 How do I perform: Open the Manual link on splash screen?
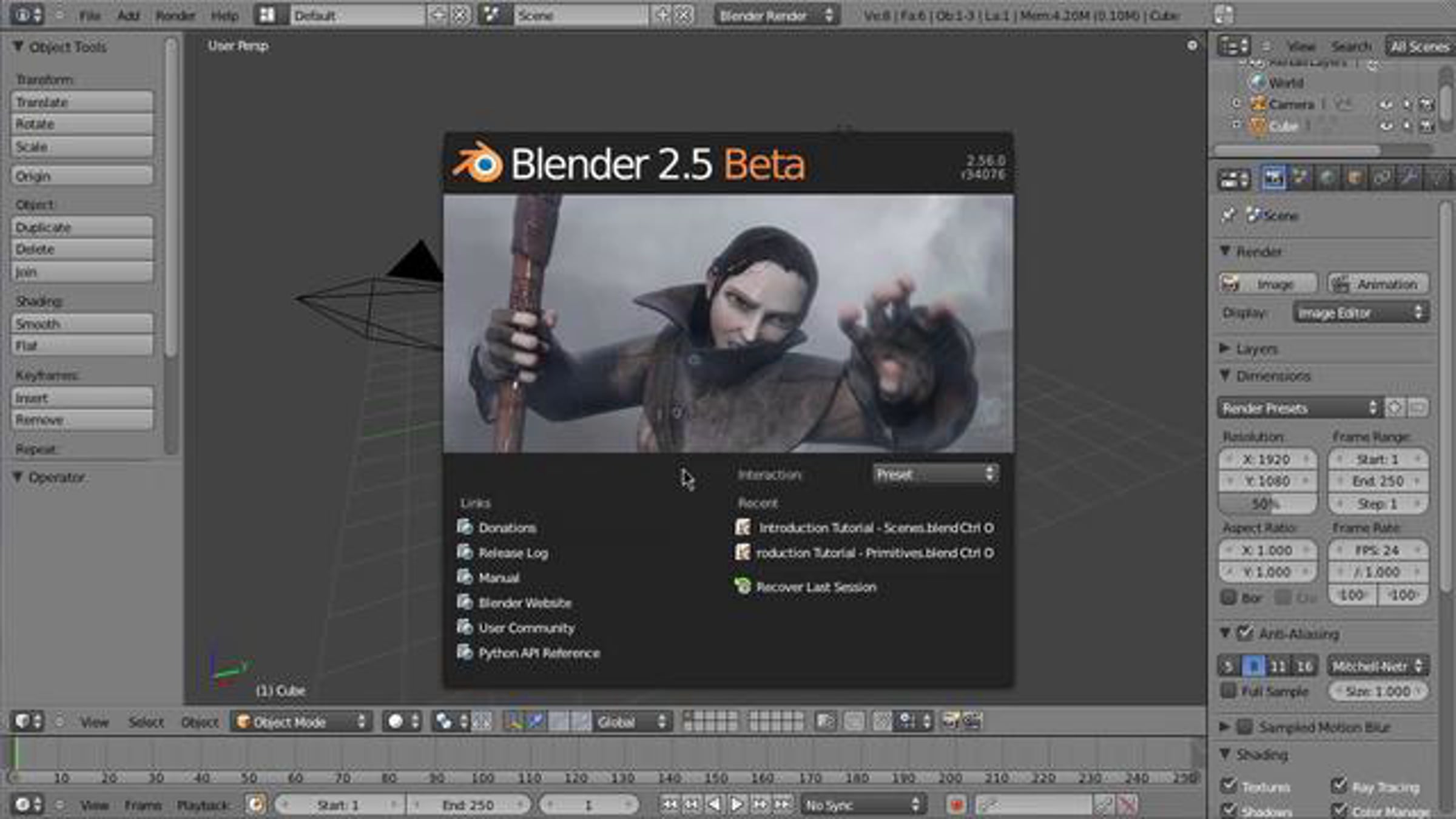coord(498,578)
